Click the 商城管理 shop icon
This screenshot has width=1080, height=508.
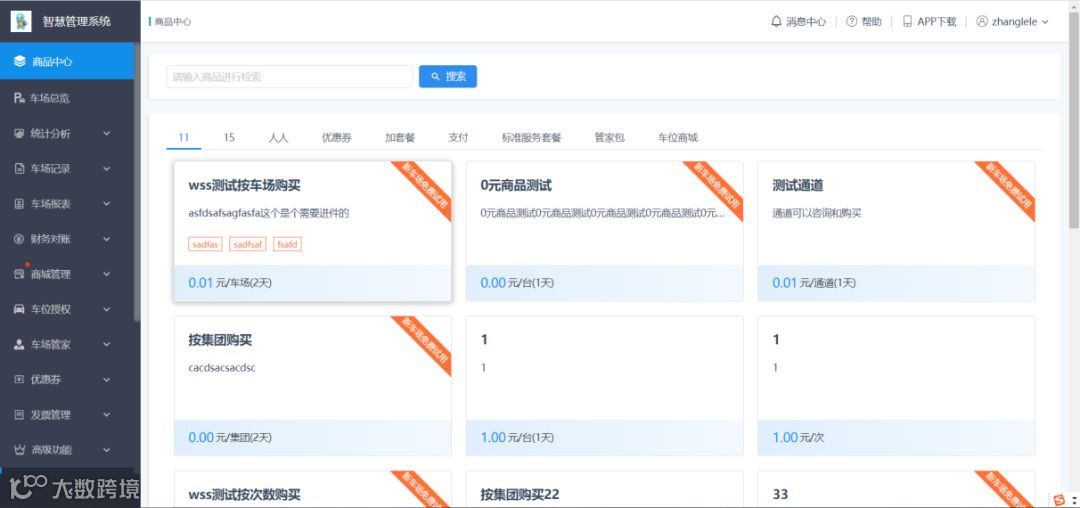[19, 274]
